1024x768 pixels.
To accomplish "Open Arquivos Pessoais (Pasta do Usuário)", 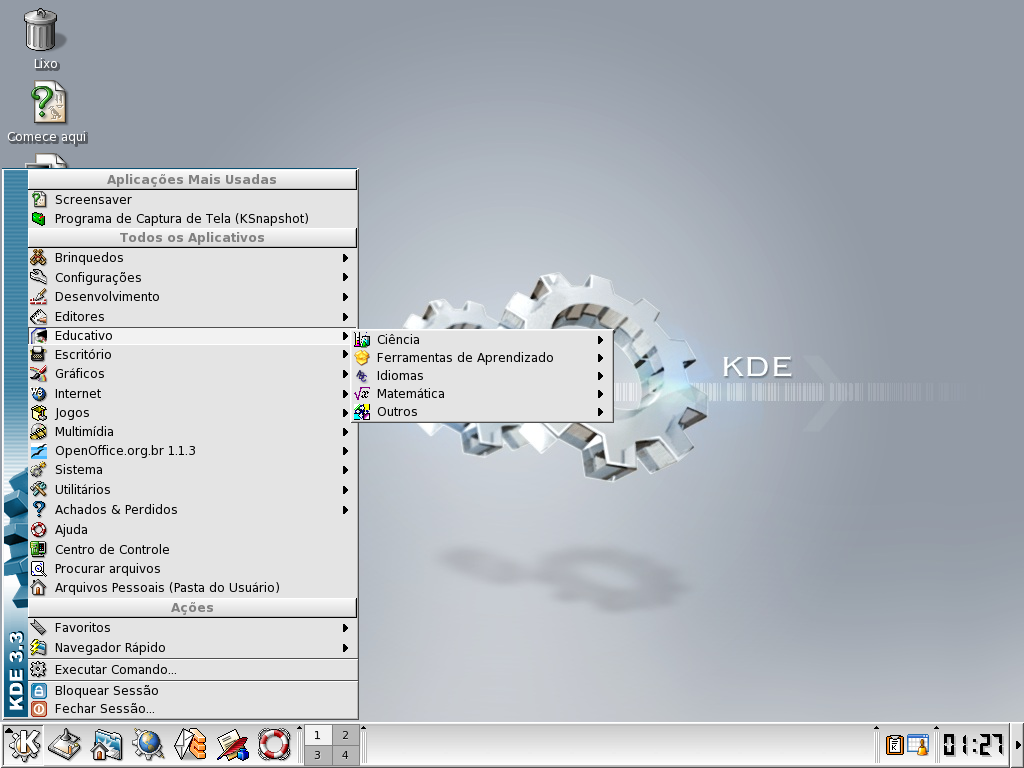I will [x=193, y=587].
